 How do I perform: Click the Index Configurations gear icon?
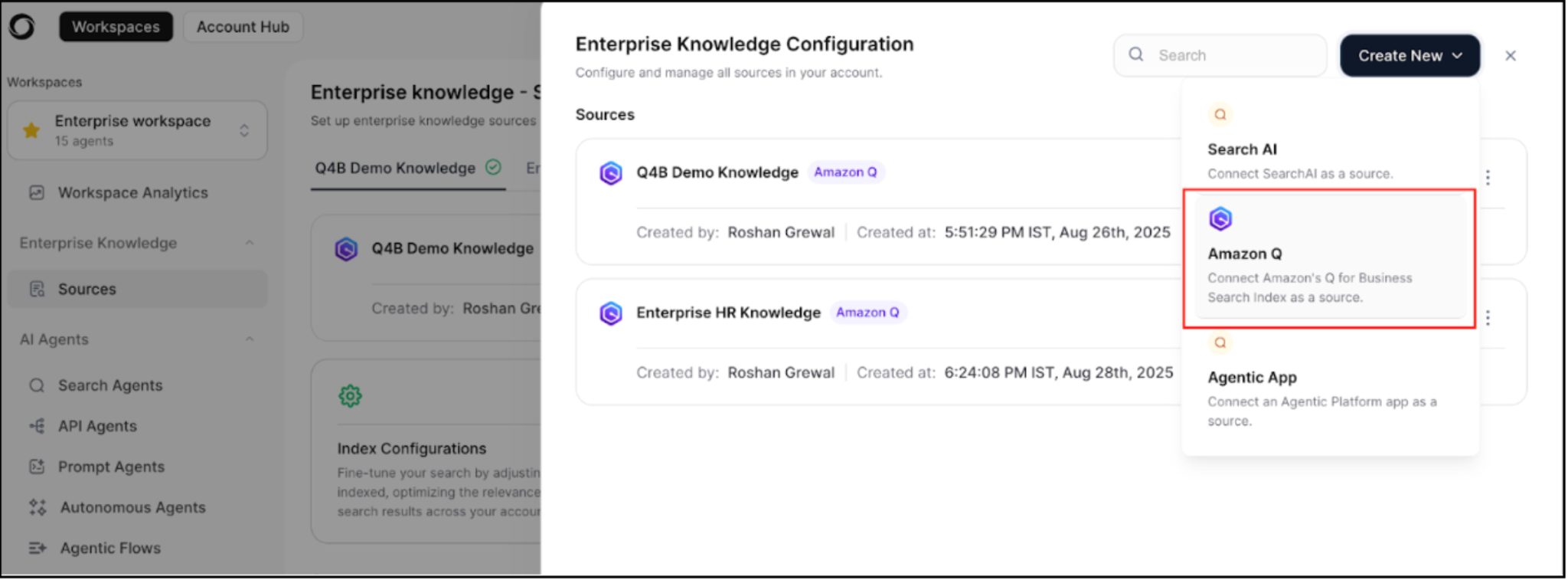(351, 396)
